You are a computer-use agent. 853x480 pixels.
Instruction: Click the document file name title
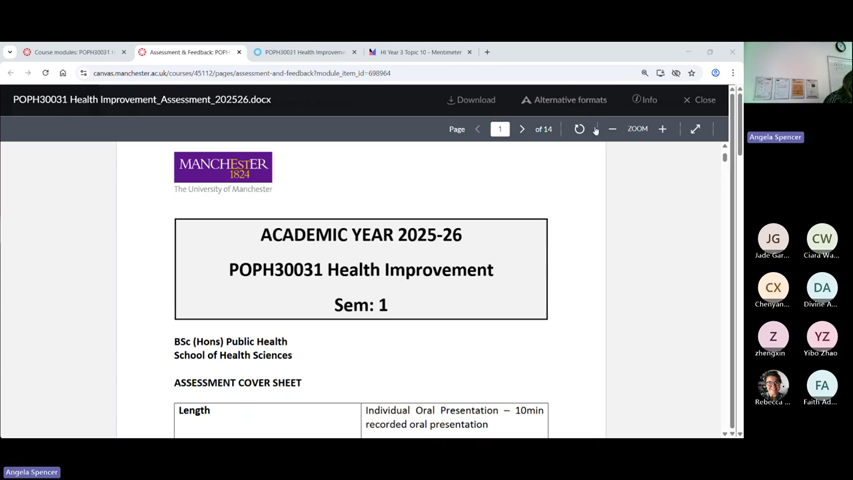pyautogui.click(x=142, y=100)
